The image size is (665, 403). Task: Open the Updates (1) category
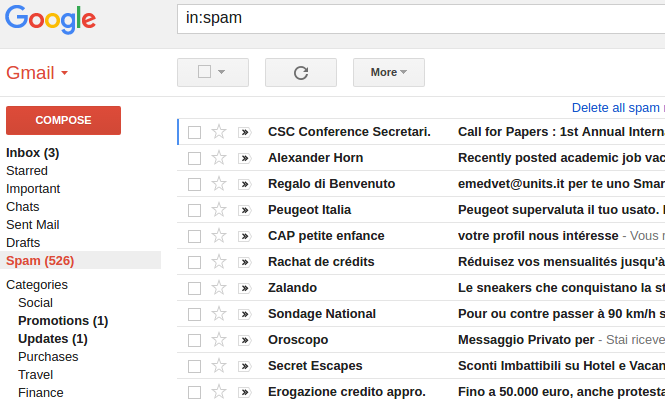tap(53, 339)
